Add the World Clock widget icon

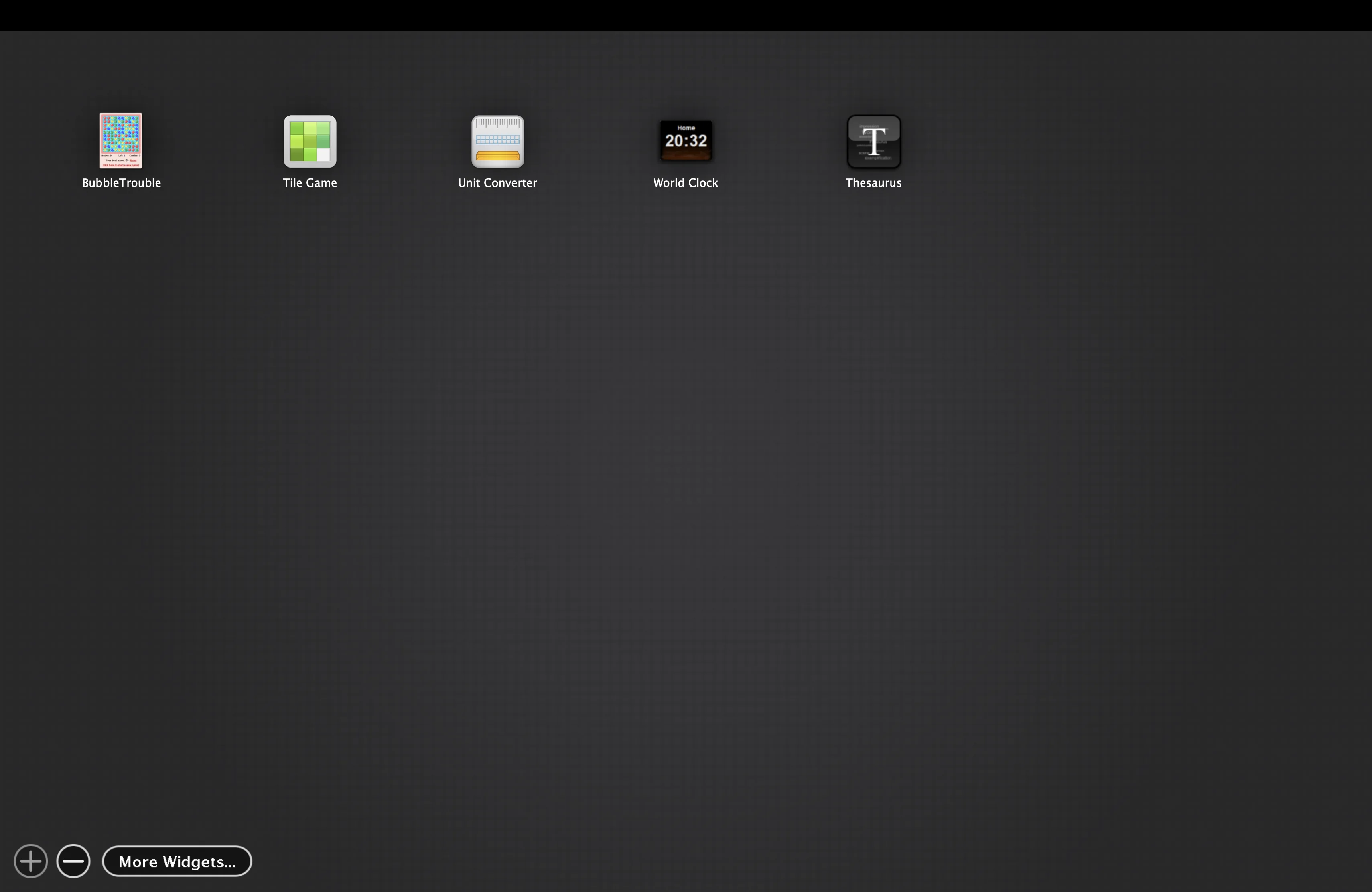pyautogui.click(x=686, y=141)
